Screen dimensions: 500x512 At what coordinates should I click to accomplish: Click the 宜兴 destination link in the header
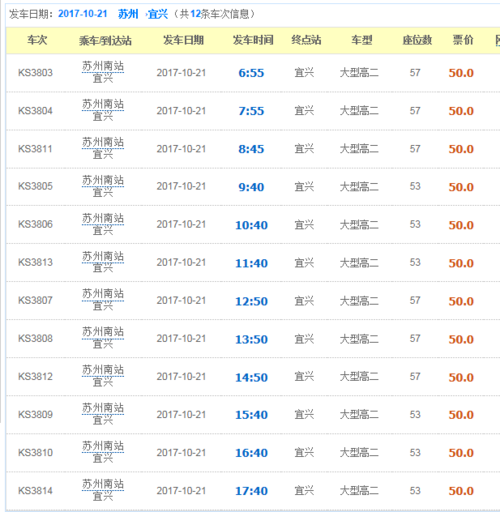(157, 14)
